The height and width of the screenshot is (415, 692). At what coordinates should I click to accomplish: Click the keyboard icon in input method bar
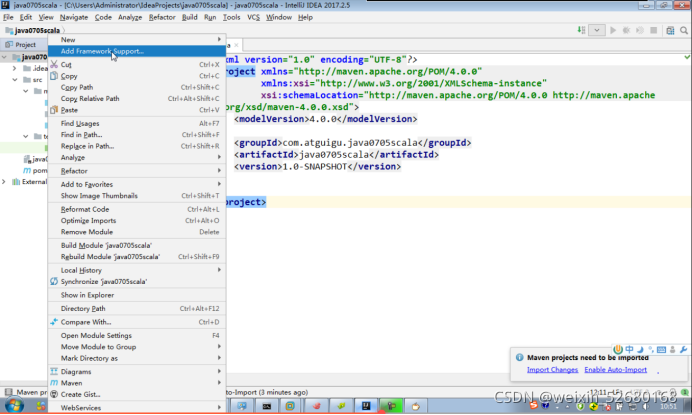point(661,349)
